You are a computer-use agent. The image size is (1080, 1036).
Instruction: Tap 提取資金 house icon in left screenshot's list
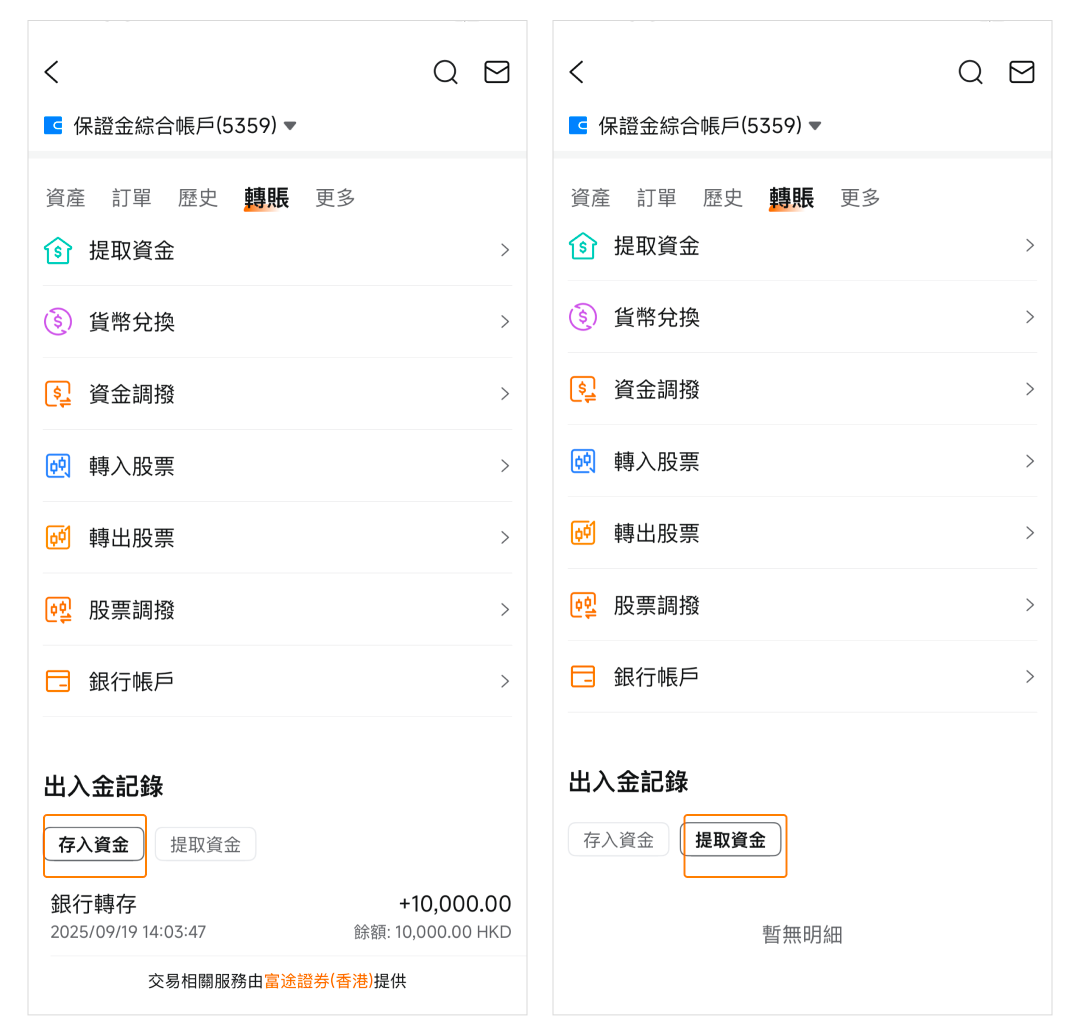coord(58,250)
